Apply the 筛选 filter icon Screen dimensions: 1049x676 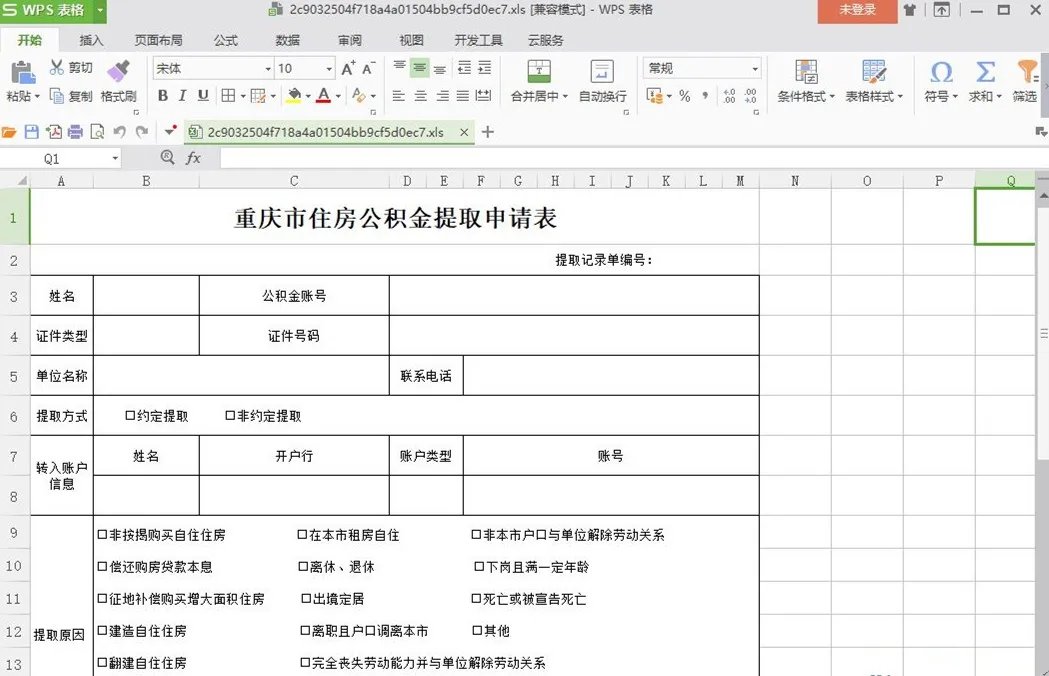coord(1026,80)
